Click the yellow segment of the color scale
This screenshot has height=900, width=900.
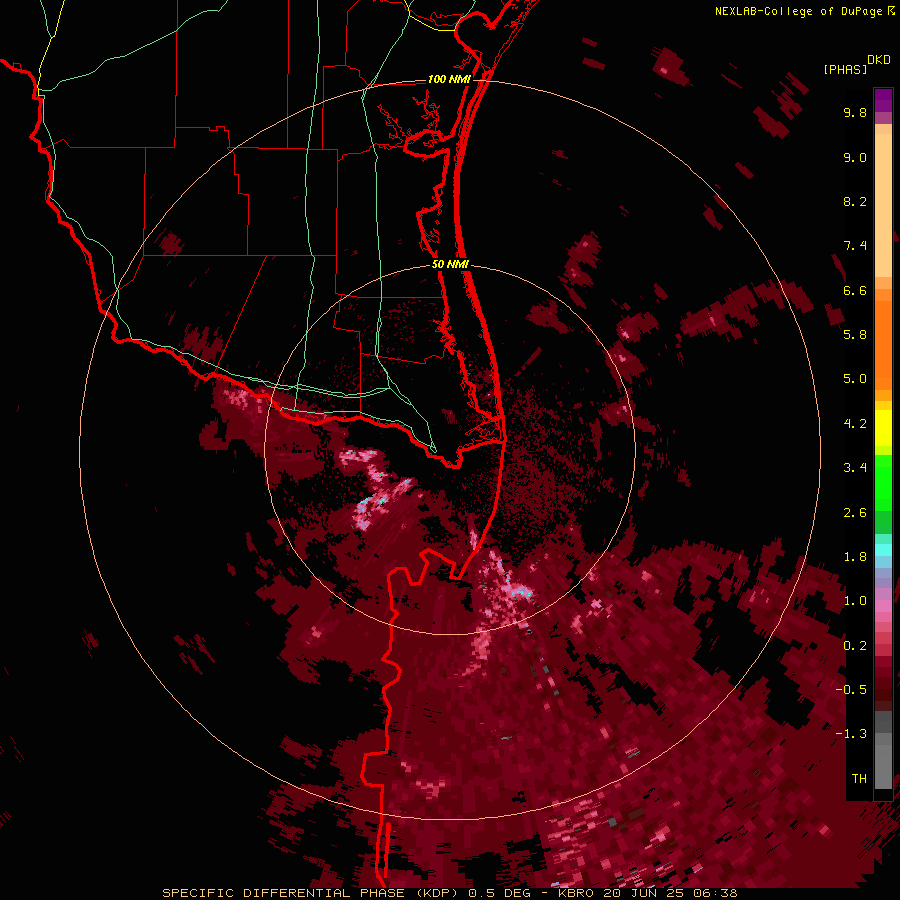[x=883, y=428]
